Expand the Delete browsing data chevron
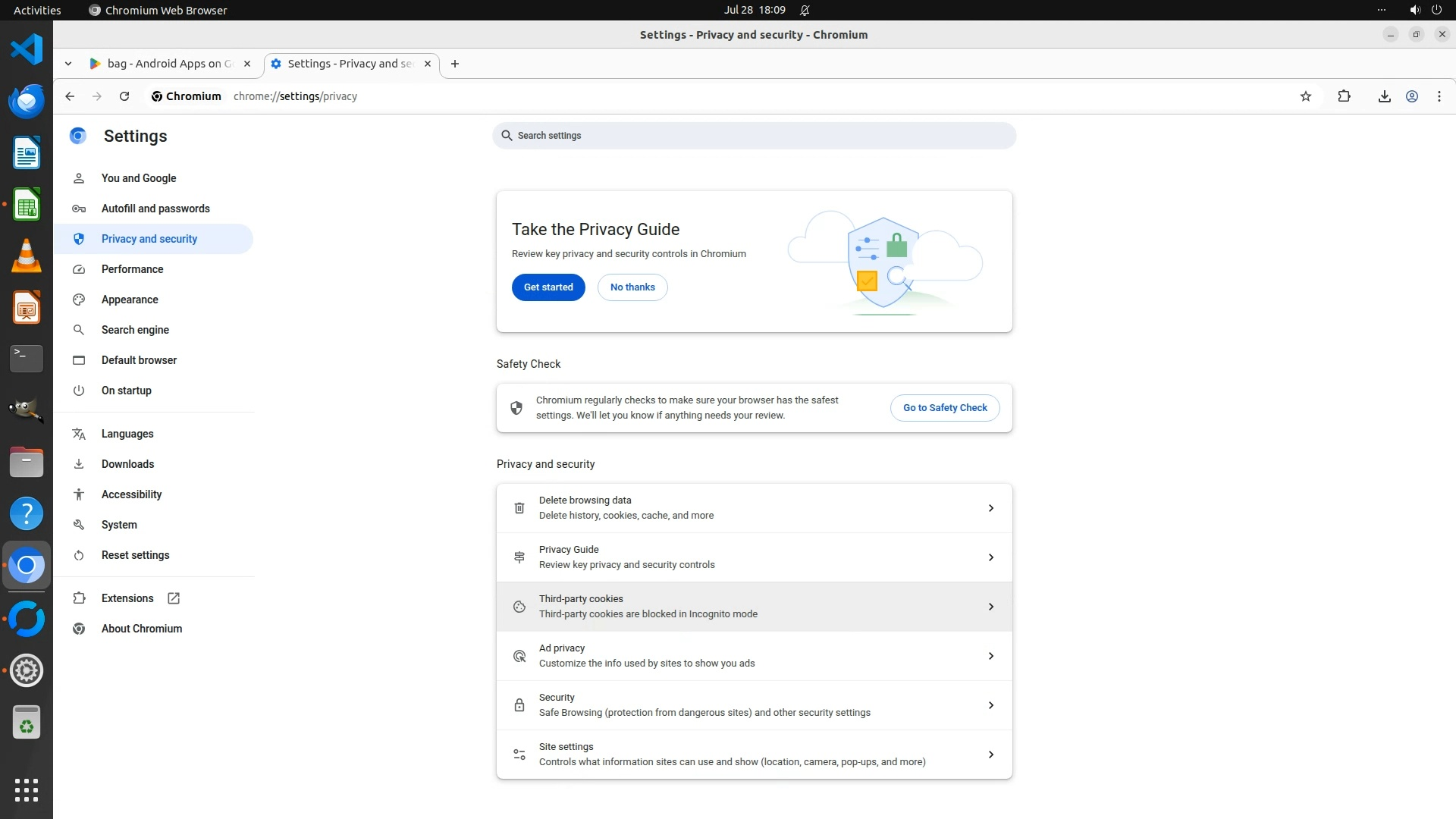The image size is (1456, 819). 990,508
